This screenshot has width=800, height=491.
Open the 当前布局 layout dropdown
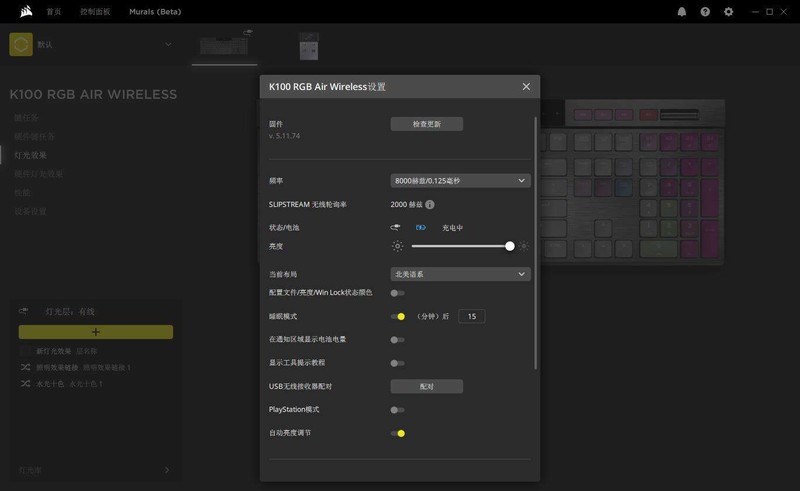click(460, 275)
